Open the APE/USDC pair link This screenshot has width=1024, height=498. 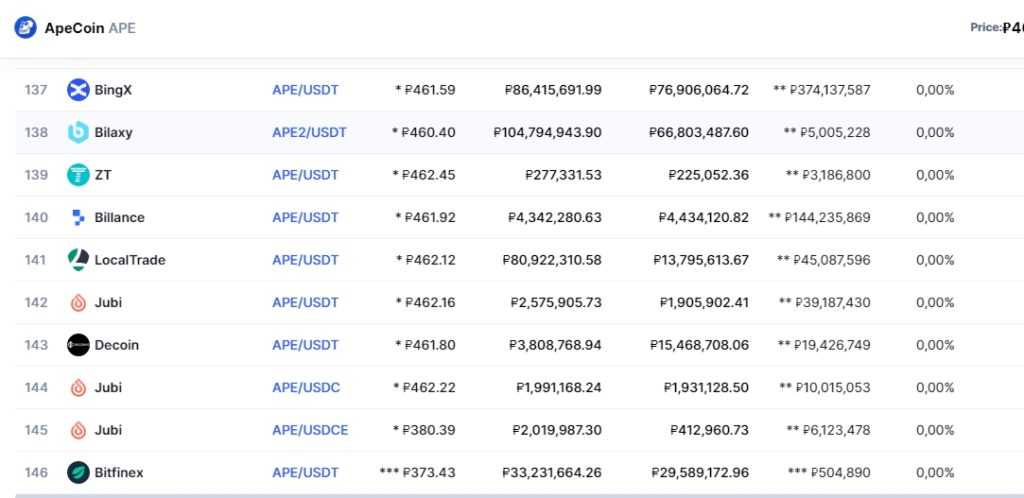pyautogui.click(x=306, y=387)
